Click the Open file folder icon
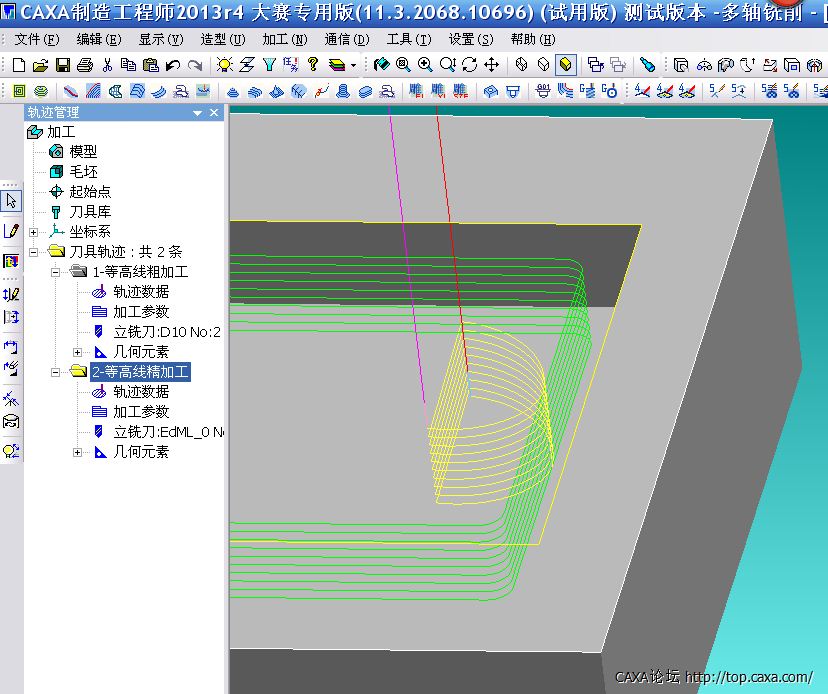Viewport: 828px width, 694px height. click(x=40, y=65)
